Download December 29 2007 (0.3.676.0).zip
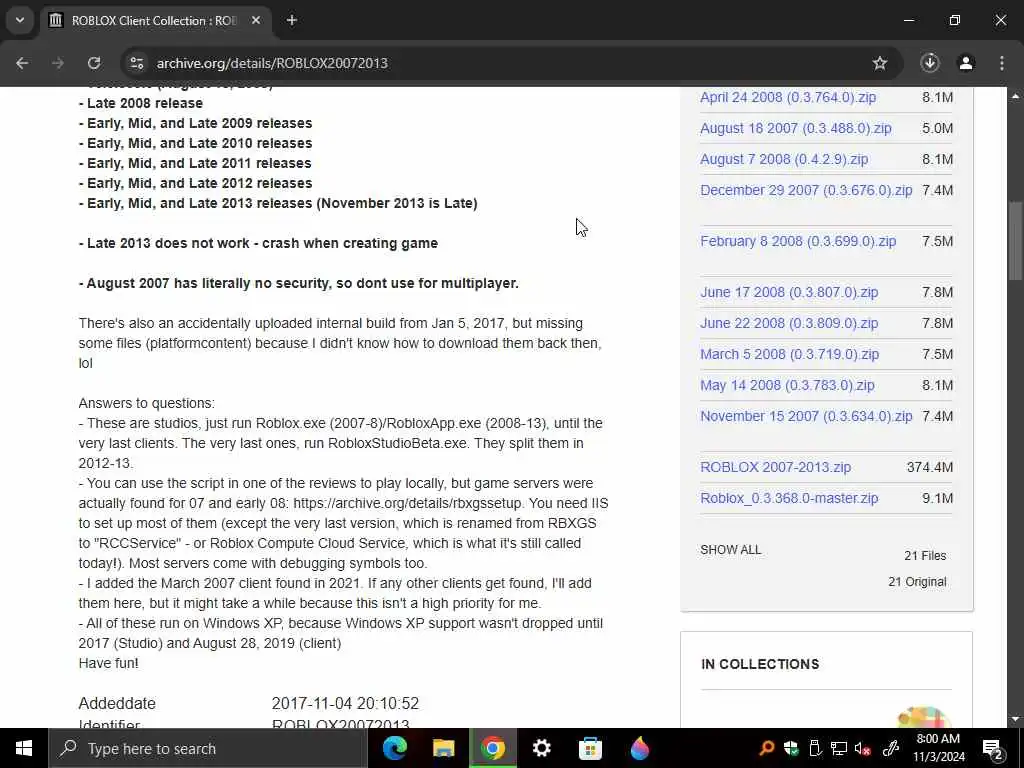This screenshot has height=768, width=1024. (806, 190)
